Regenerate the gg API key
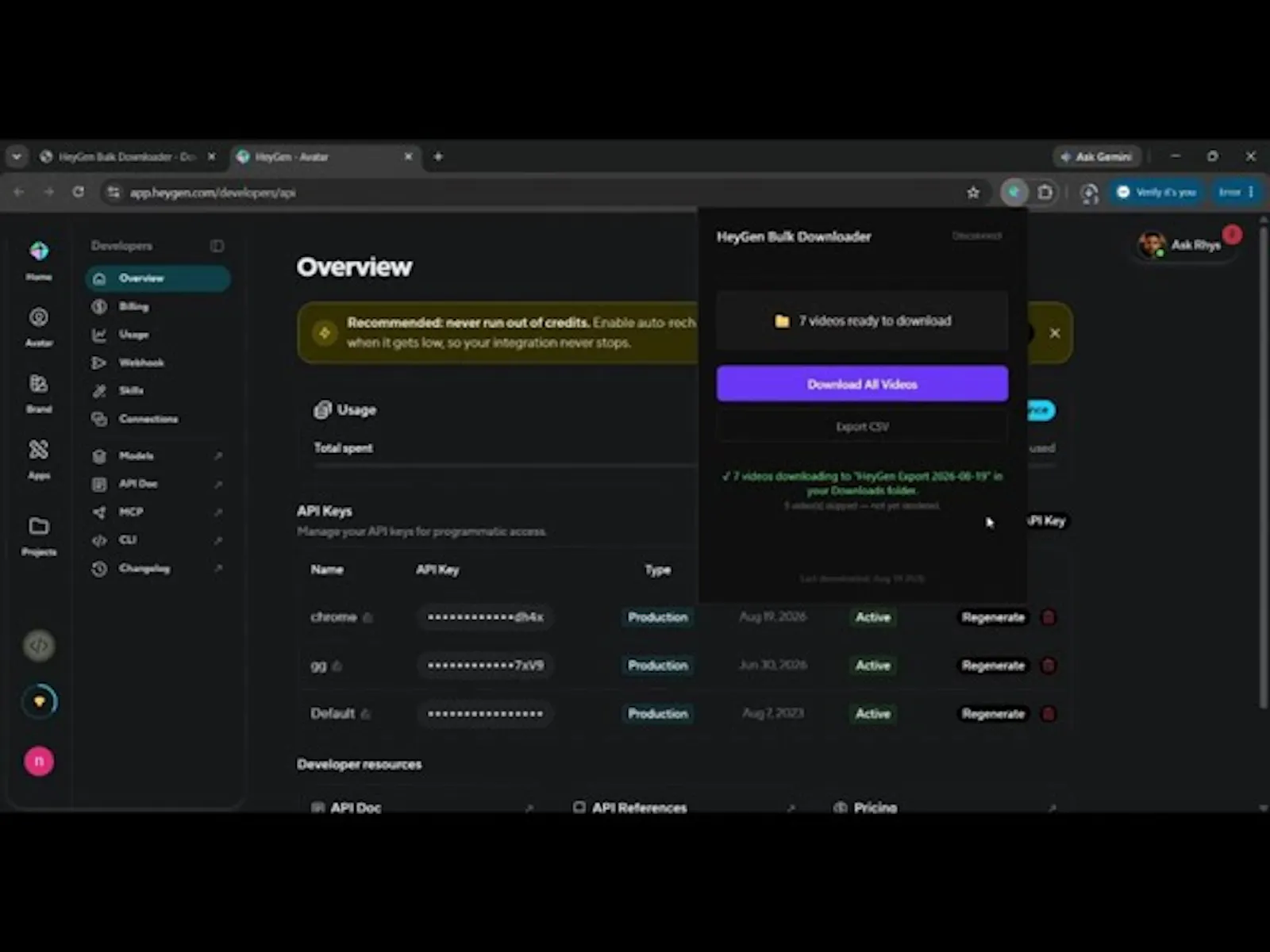The width and height of the screenshot is (1270, 952). [993, 666]
